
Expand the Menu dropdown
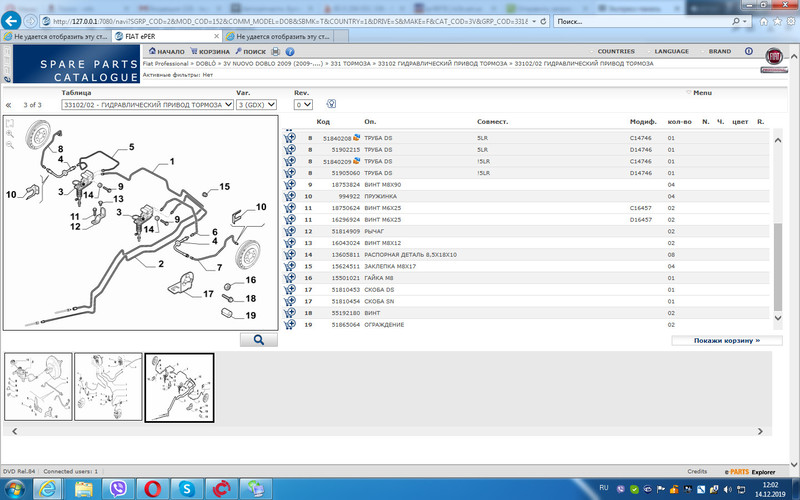[699, 93]
